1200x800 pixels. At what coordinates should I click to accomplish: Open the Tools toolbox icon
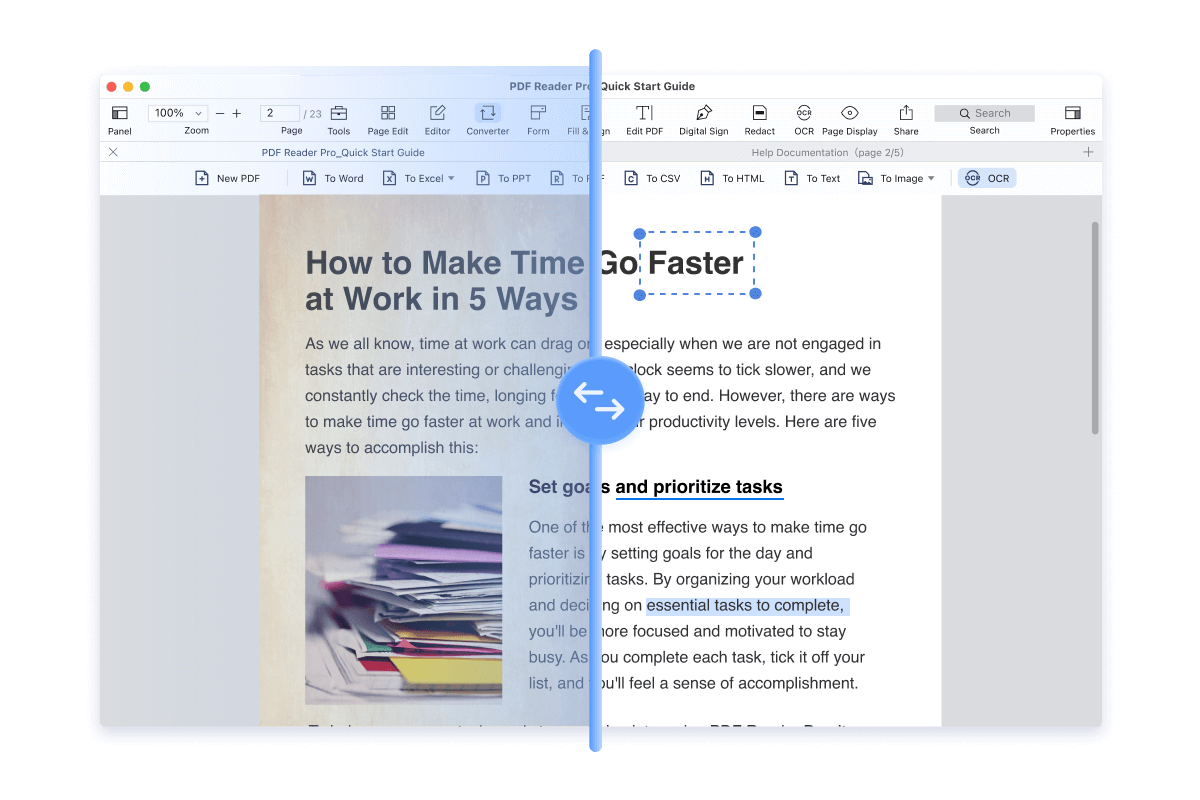(339, 113)
